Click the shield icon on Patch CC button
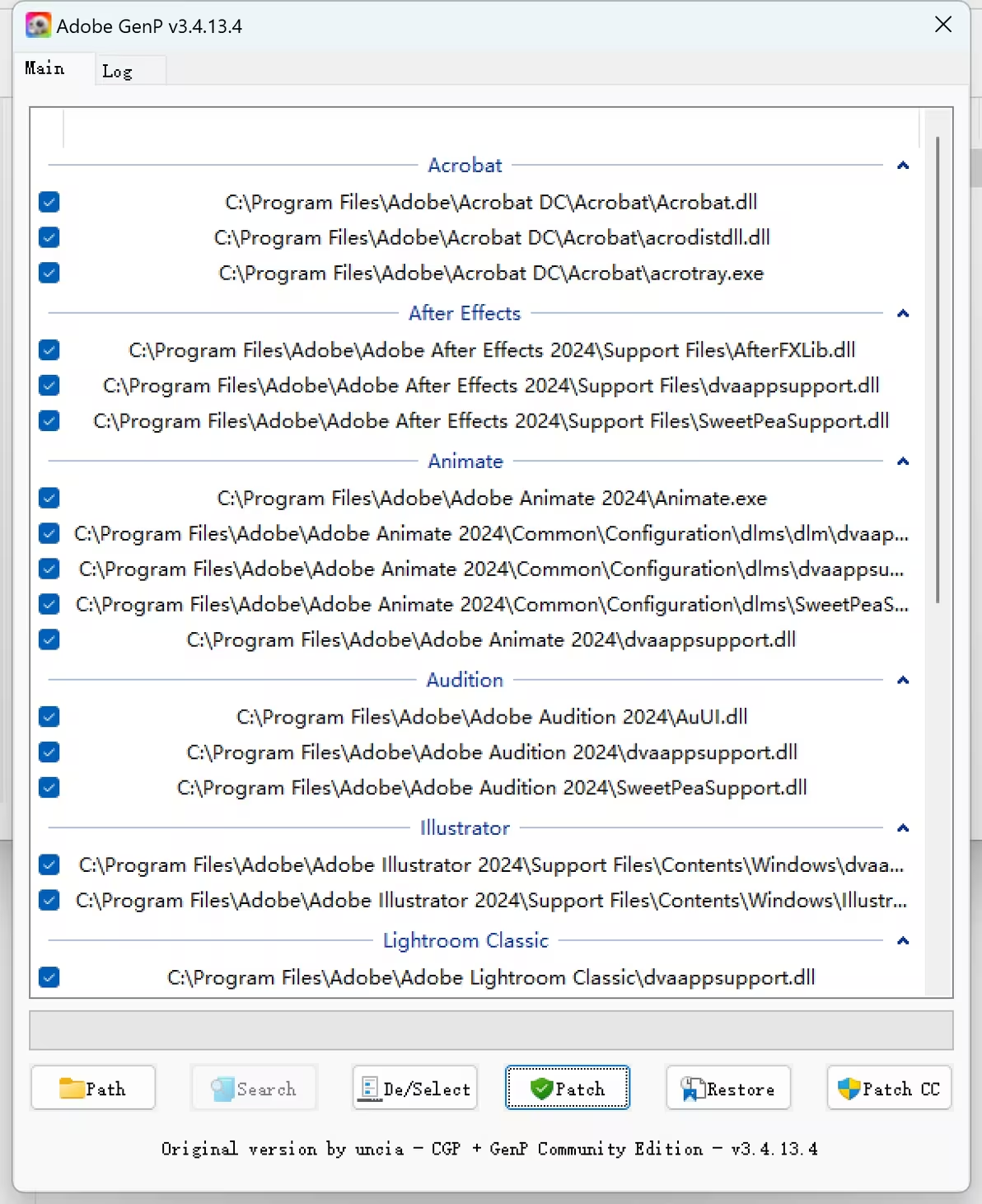 click(849, 1088)
